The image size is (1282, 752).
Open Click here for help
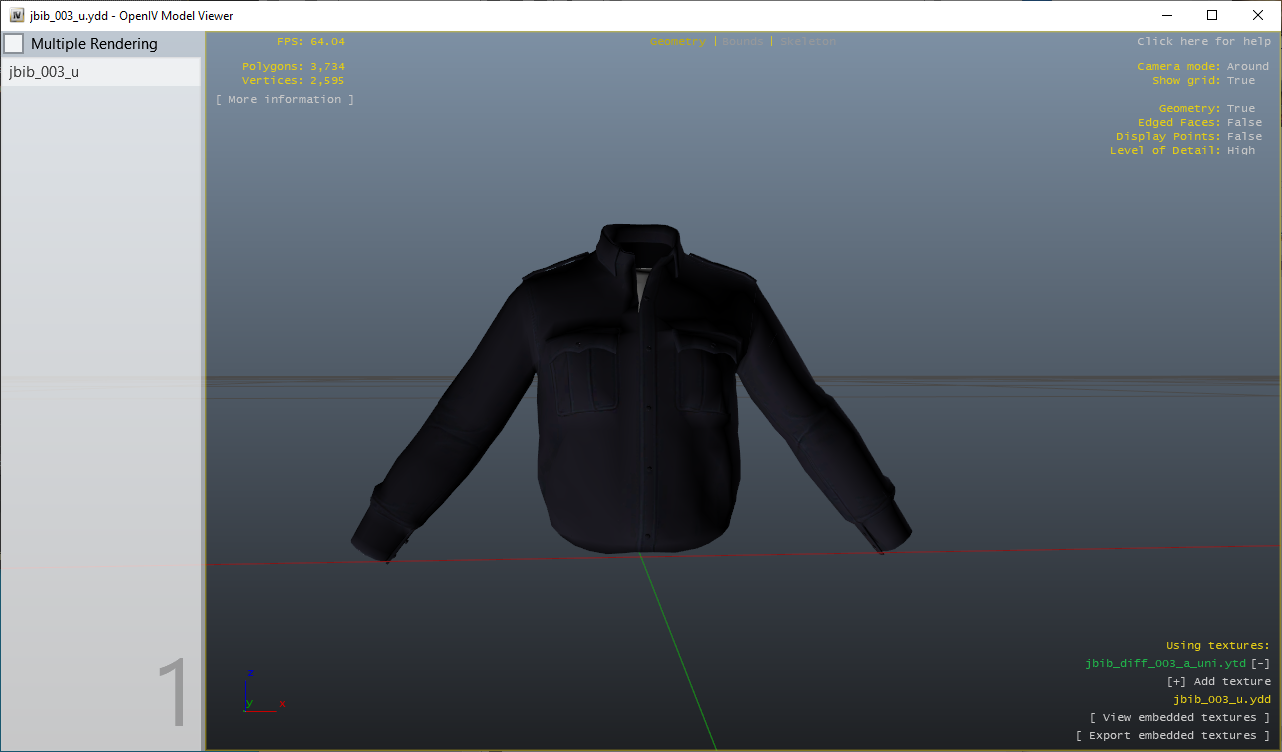(1204, 41)
